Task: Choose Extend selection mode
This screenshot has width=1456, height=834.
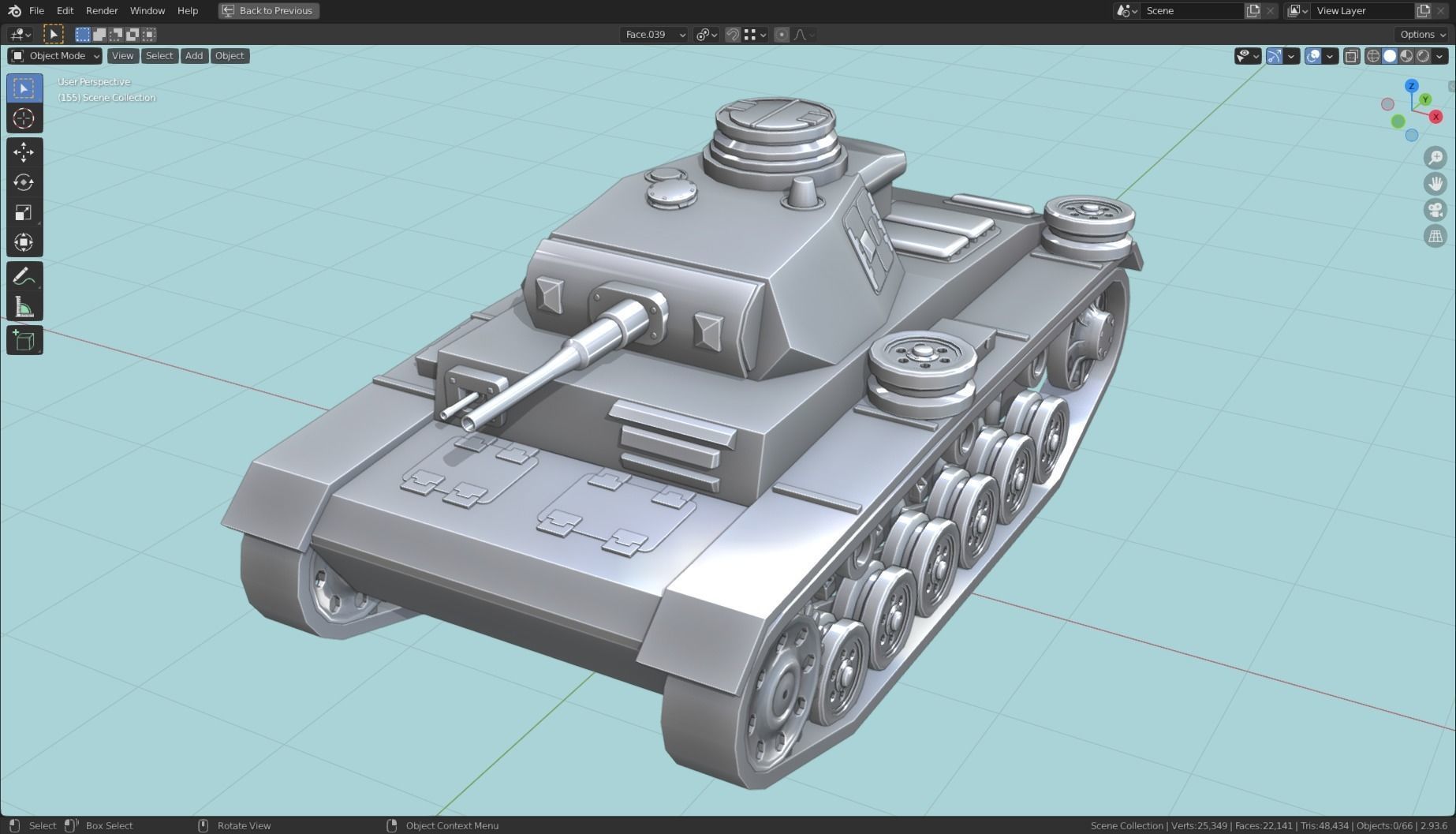Action: coord(99,34)
